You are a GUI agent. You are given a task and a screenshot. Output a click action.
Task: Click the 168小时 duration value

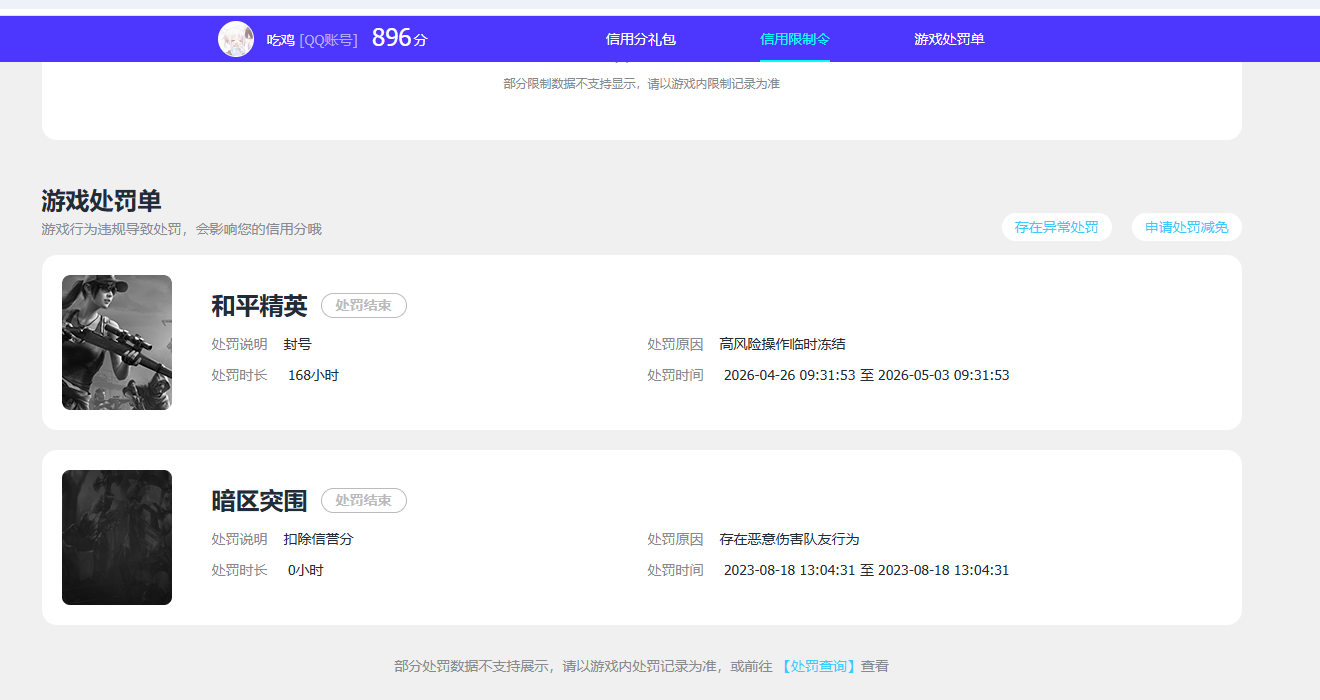tap(313, 375)
